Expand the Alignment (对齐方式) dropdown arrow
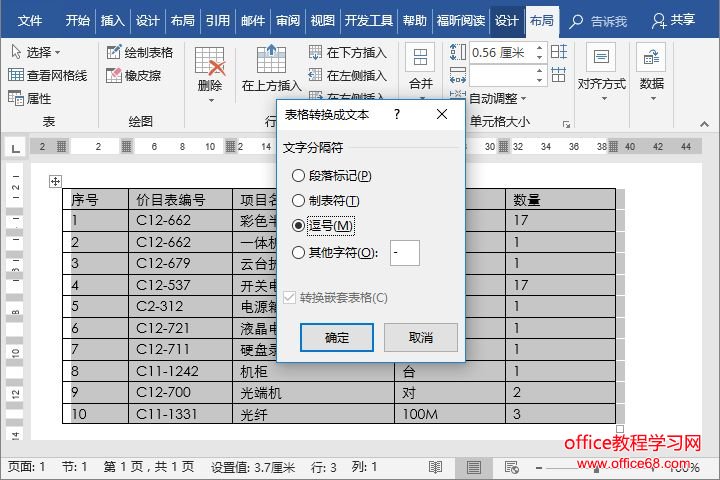This screenshot has height=480, width=720. (604, 98)
